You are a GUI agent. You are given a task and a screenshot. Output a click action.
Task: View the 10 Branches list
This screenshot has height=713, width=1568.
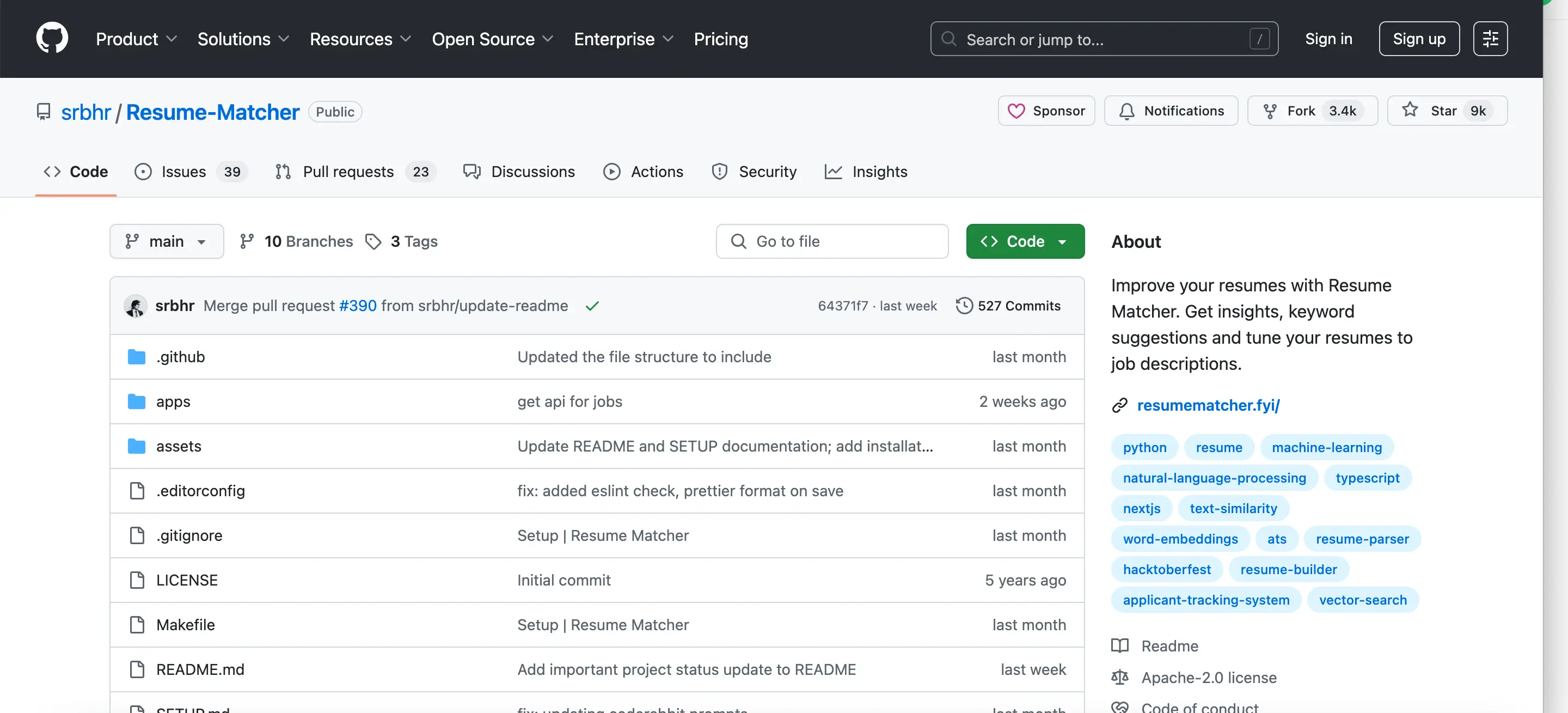296,241
